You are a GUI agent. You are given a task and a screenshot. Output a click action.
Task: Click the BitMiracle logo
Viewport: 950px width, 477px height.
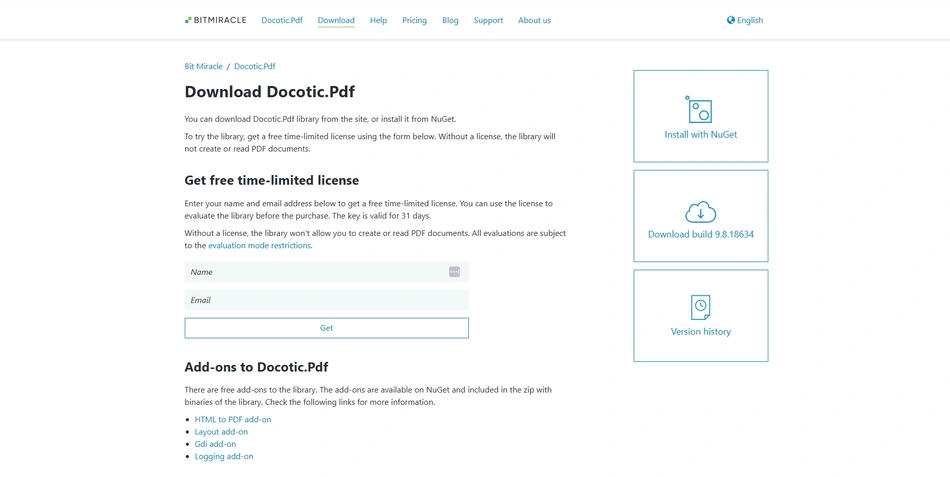[216, 20]
